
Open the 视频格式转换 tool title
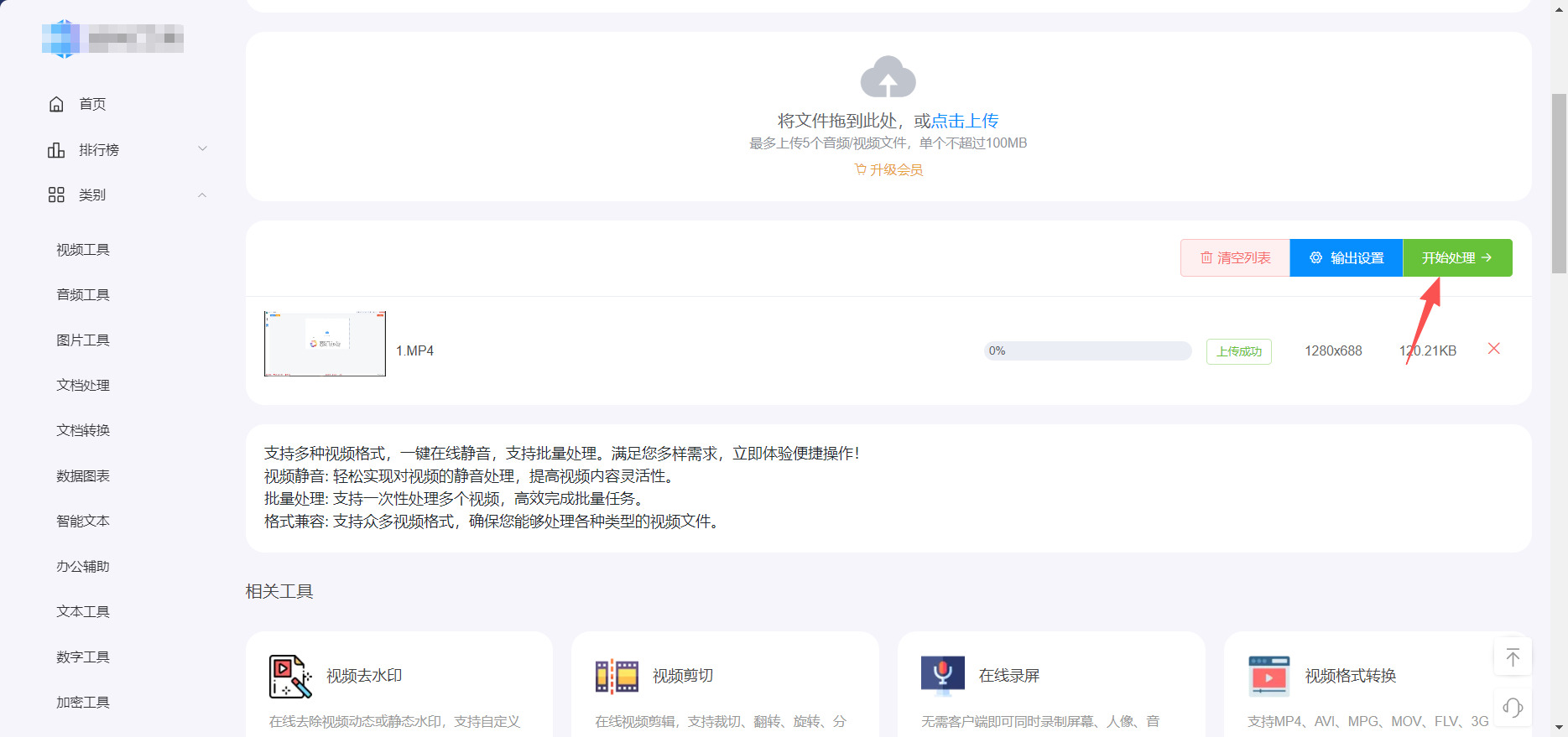tap(1351, 676)
